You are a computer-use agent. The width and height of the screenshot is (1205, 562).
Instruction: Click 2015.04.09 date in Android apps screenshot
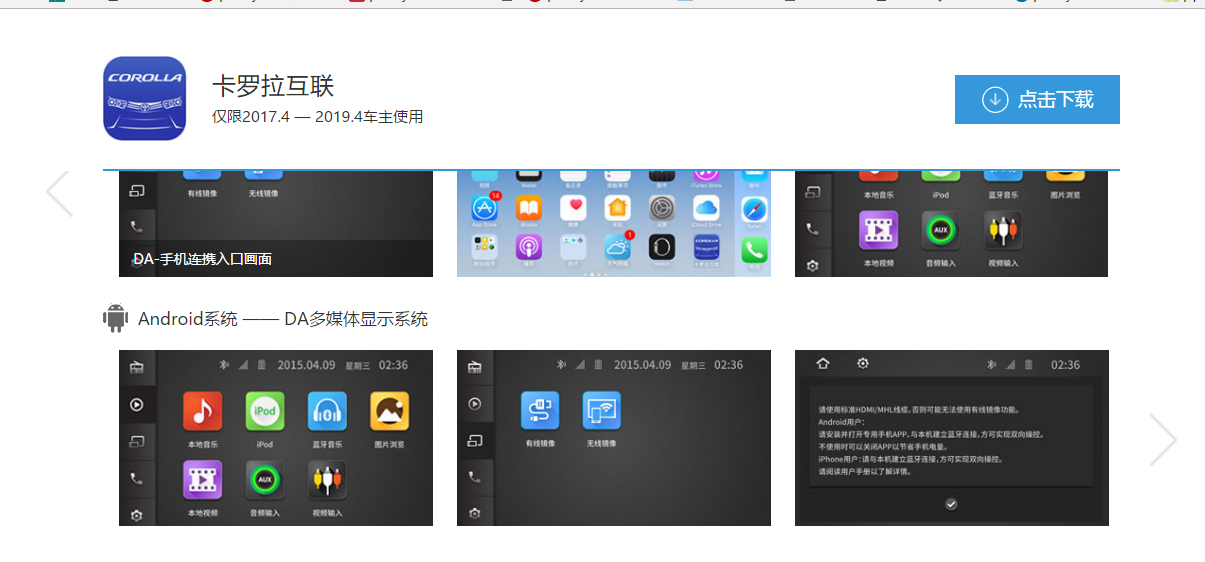coord(306,365)
